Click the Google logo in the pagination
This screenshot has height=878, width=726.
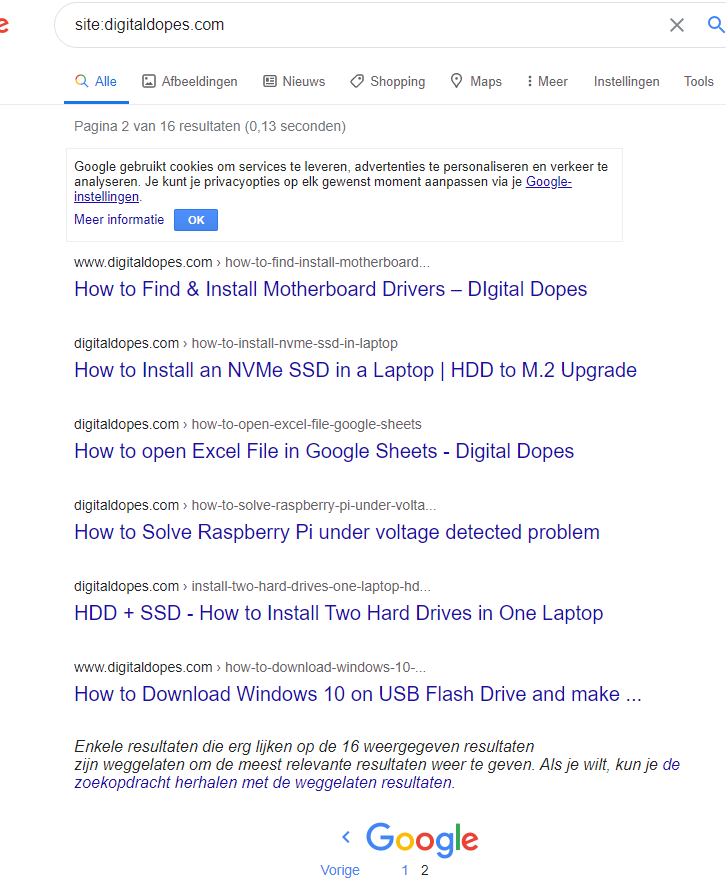coord(422,839)
